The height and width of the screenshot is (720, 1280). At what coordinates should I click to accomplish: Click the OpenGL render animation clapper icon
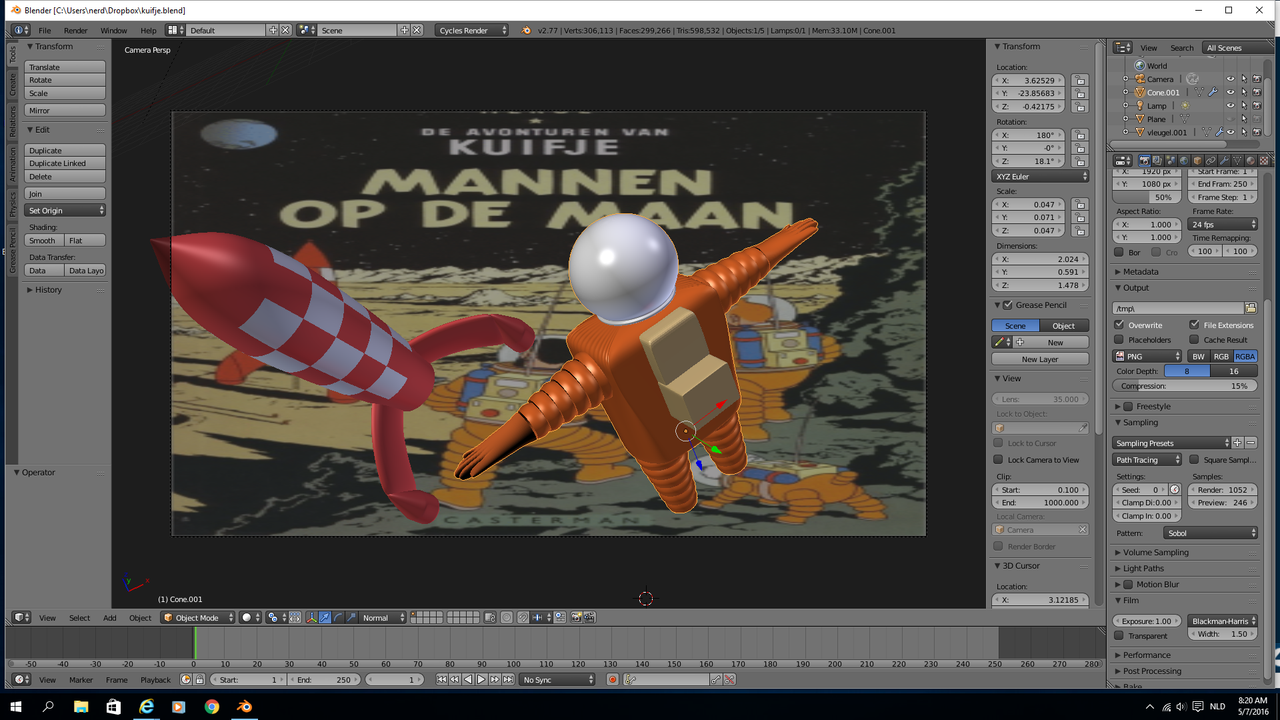tap(589, 618)
